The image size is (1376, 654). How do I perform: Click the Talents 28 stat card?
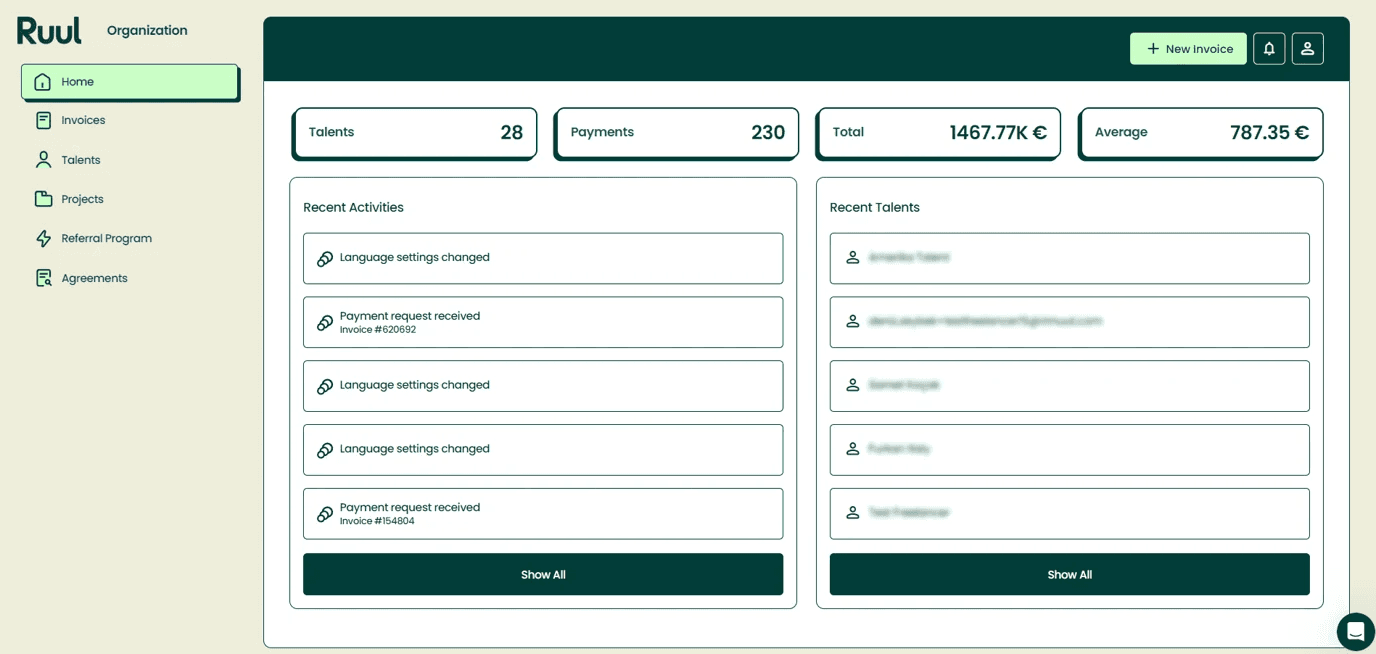point(415,133)
